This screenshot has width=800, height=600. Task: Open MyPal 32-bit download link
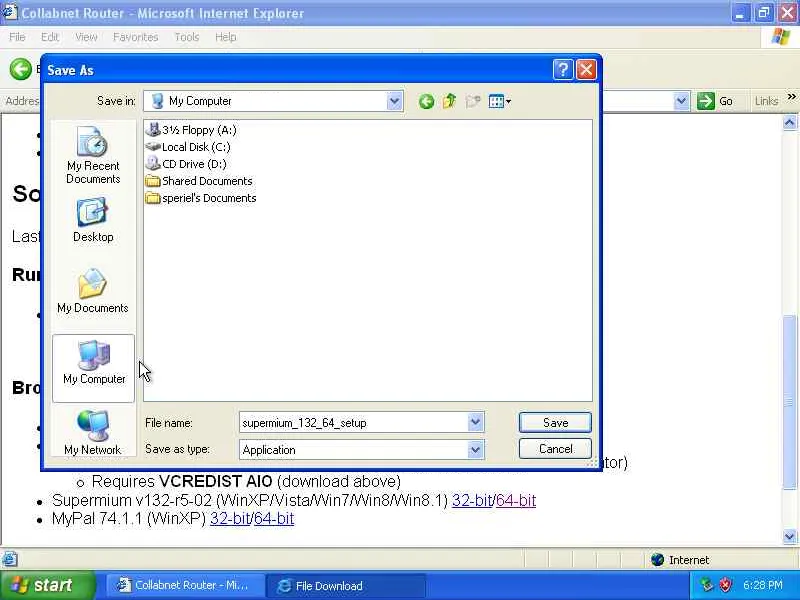(x=230, y=519)
